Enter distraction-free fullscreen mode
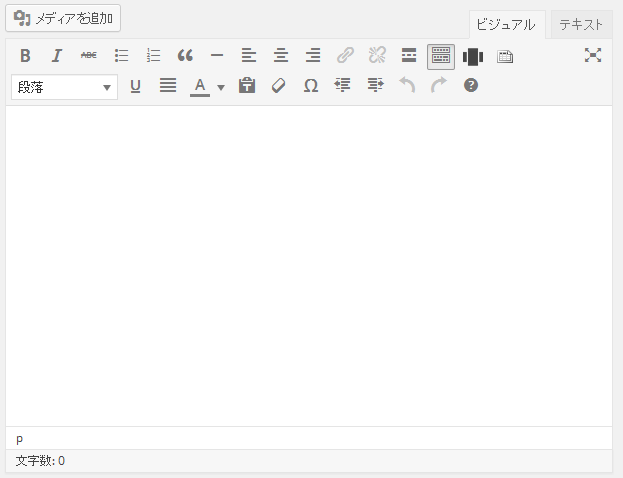The height and width of the screenshot is (478, 623). [x=593, y=55]
